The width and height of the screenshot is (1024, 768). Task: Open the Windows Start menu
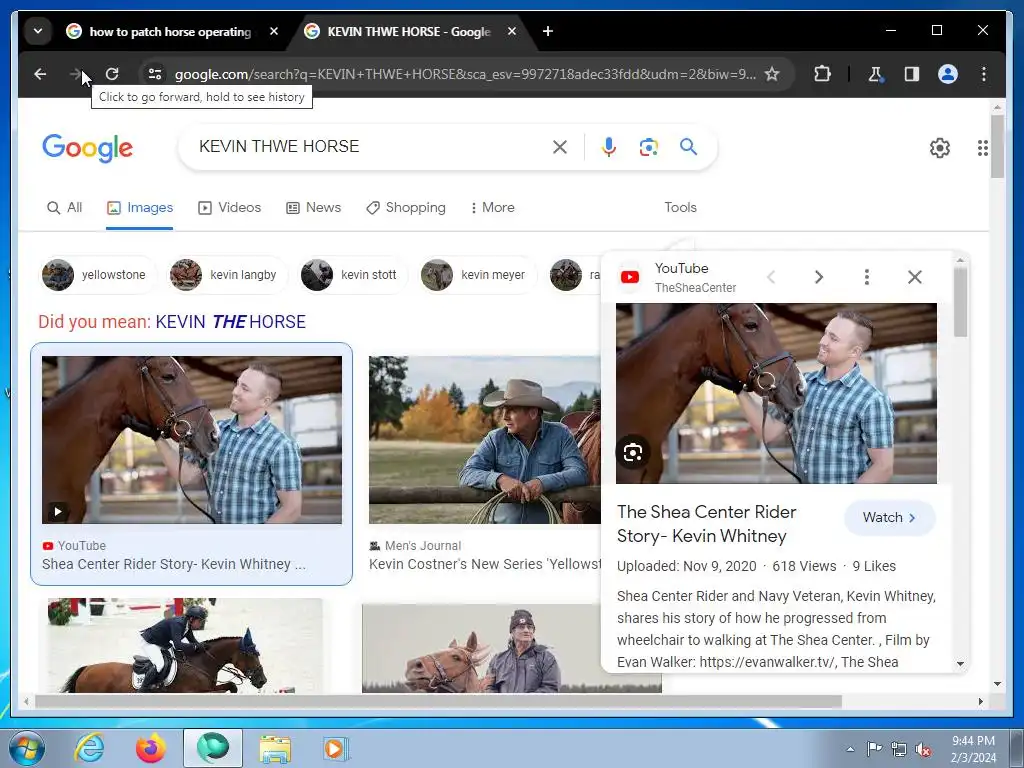click(27, 748)
